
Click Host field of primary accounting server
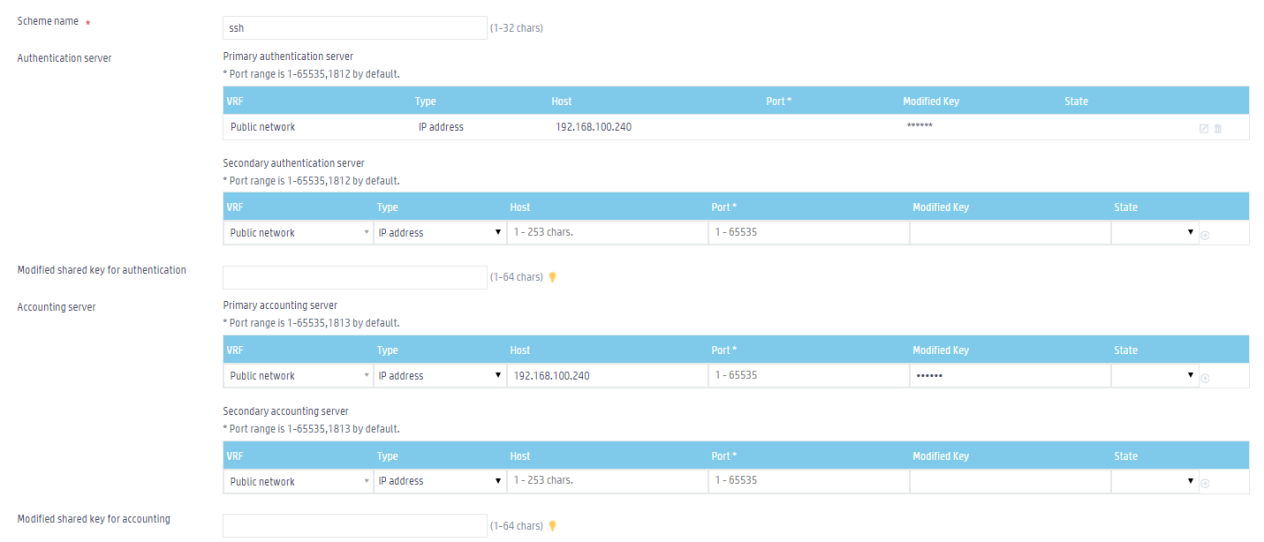click(x=607, y=375)
